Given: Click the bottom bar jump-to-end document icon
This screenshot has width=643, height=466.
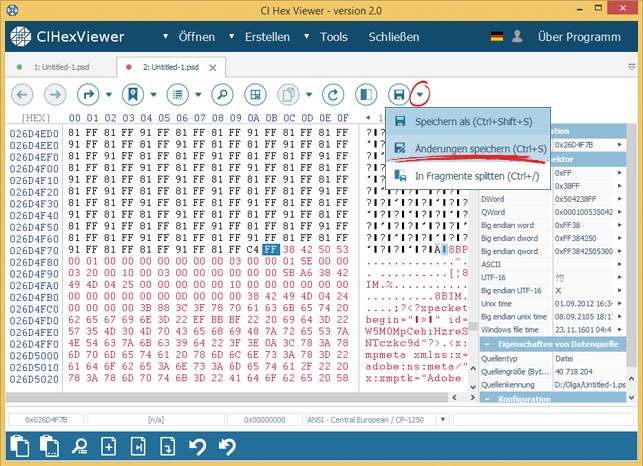Looking at the screenshot, I should coord(138,446).
